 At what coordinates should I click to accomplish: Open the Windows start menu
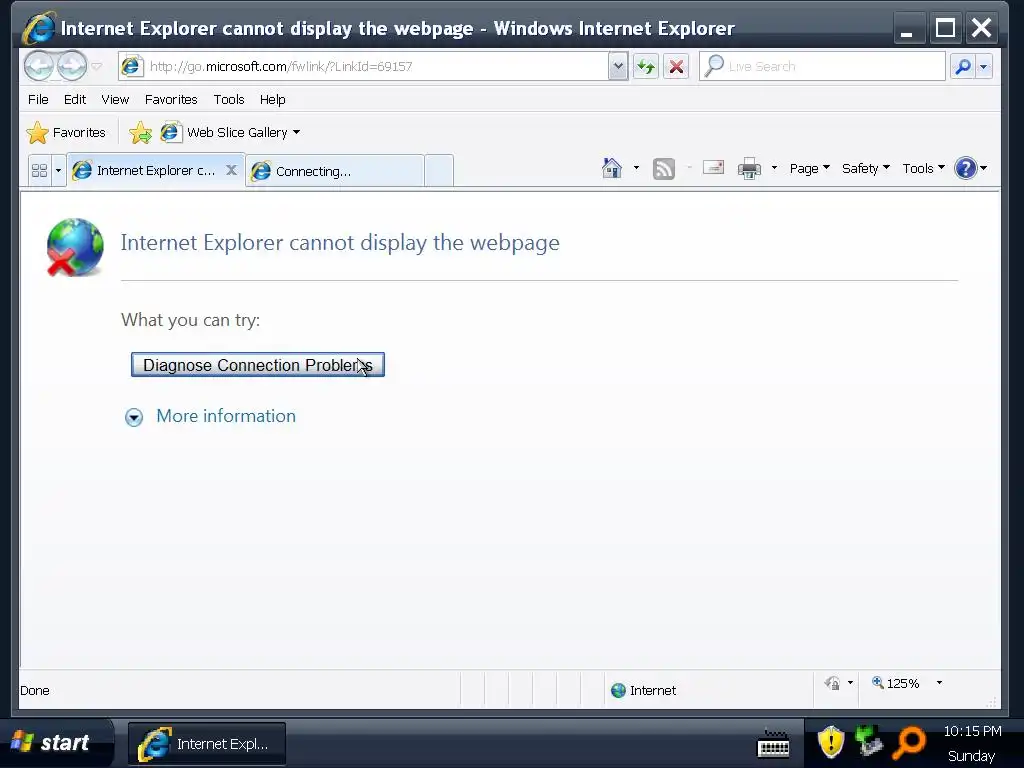coord(57,743)
